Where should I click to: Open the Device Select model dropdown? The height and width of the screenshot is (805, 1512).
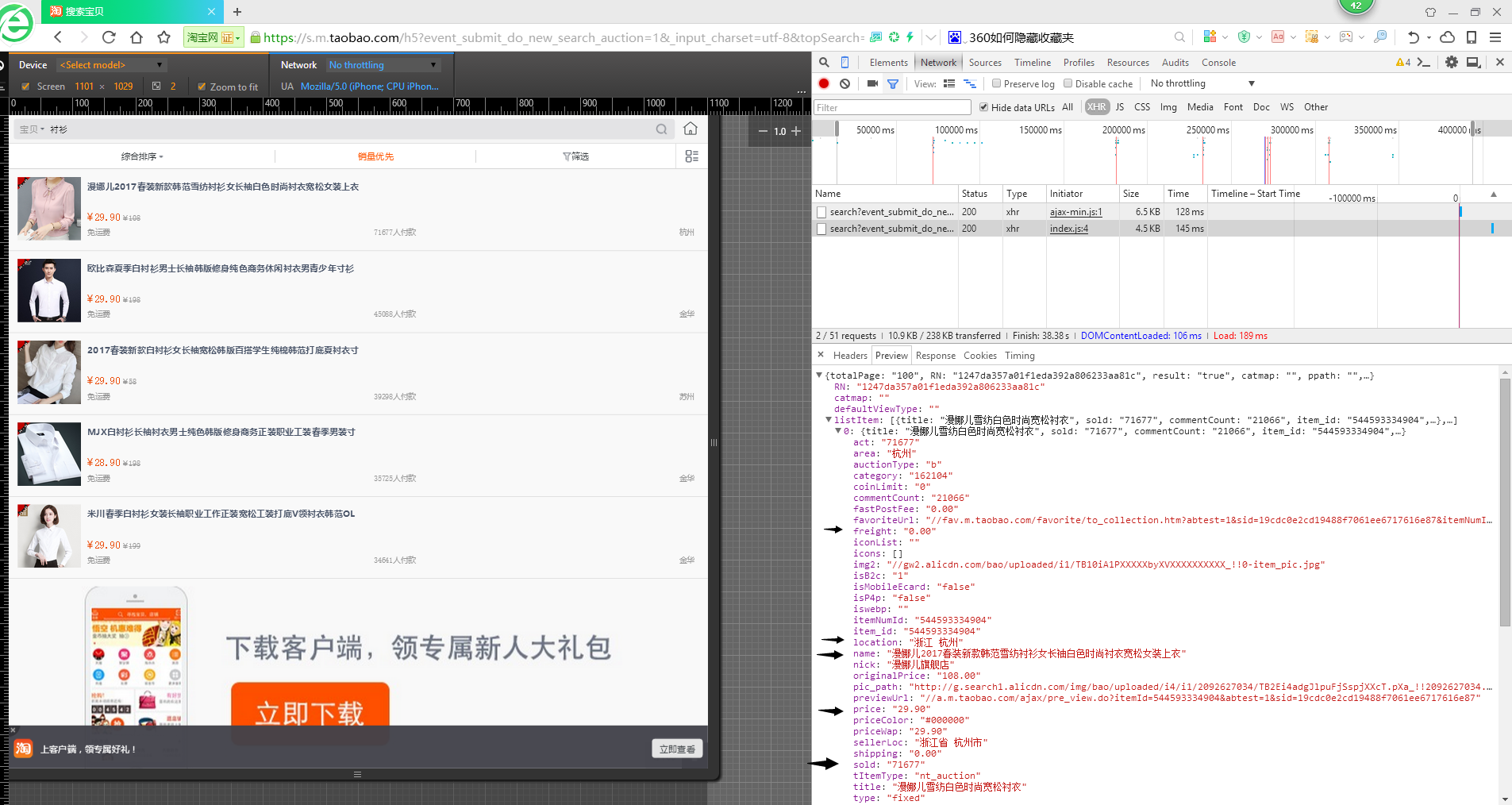pos(111,65)
